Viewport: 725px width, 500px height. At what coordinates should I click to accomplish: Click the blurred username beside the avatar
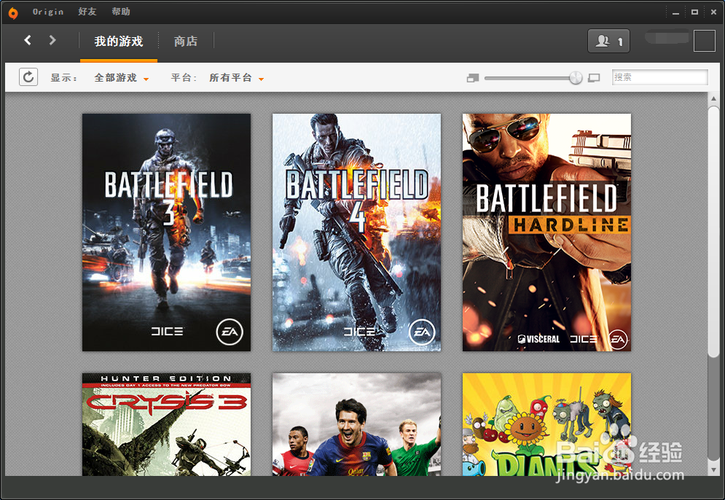666,37
